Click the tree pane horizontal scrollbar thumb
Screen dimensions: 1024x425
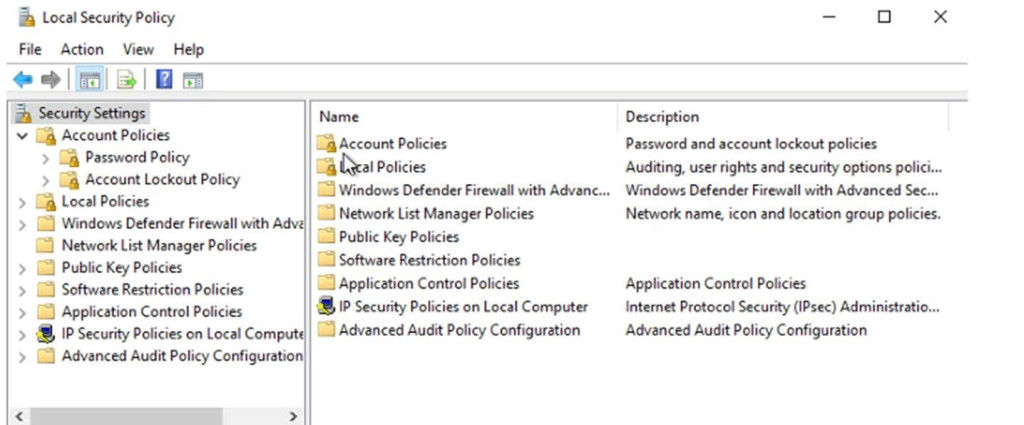click(126, 417)
